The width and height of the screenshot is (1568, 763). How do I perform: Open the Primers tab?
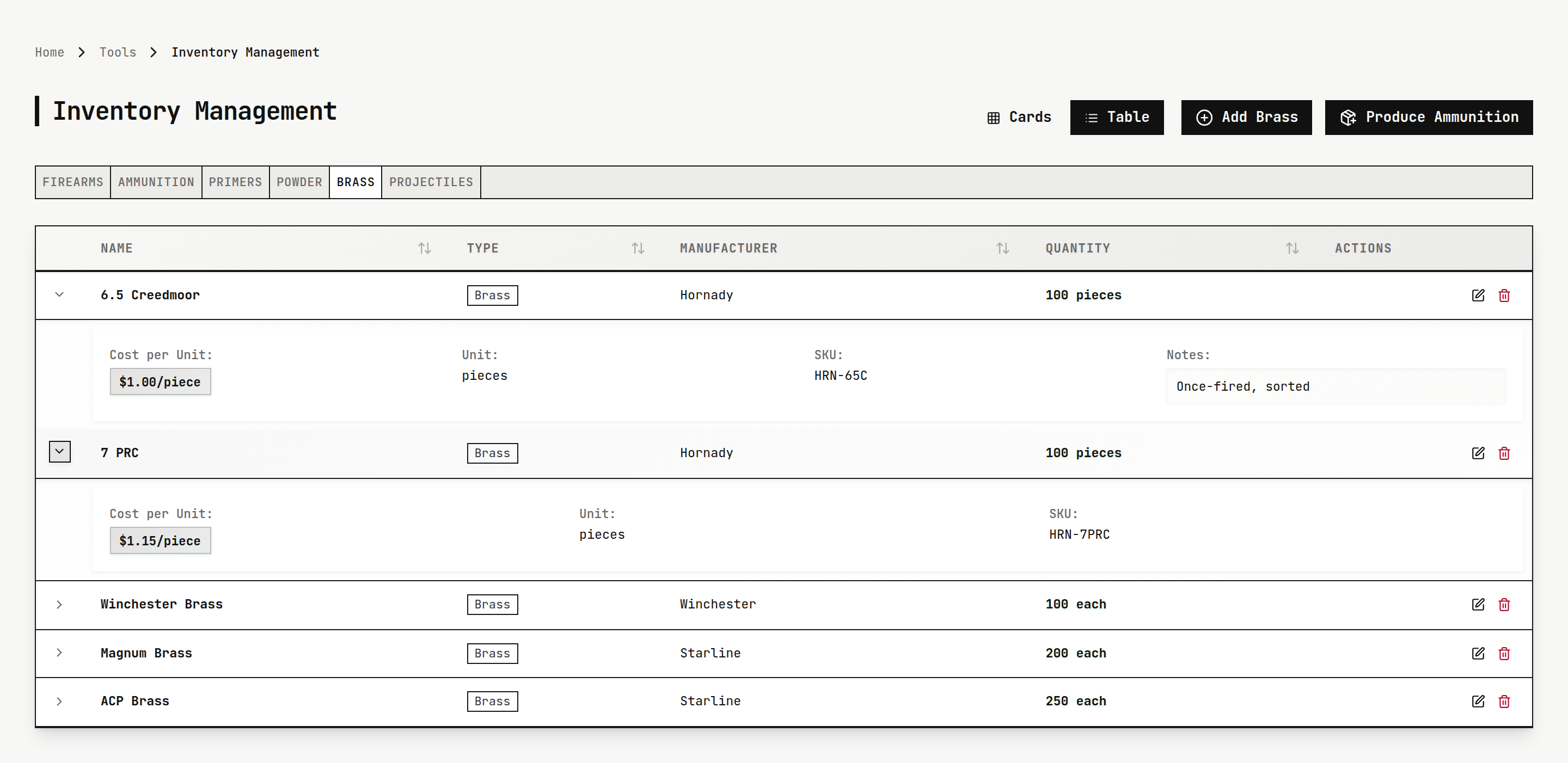[235, 182]
